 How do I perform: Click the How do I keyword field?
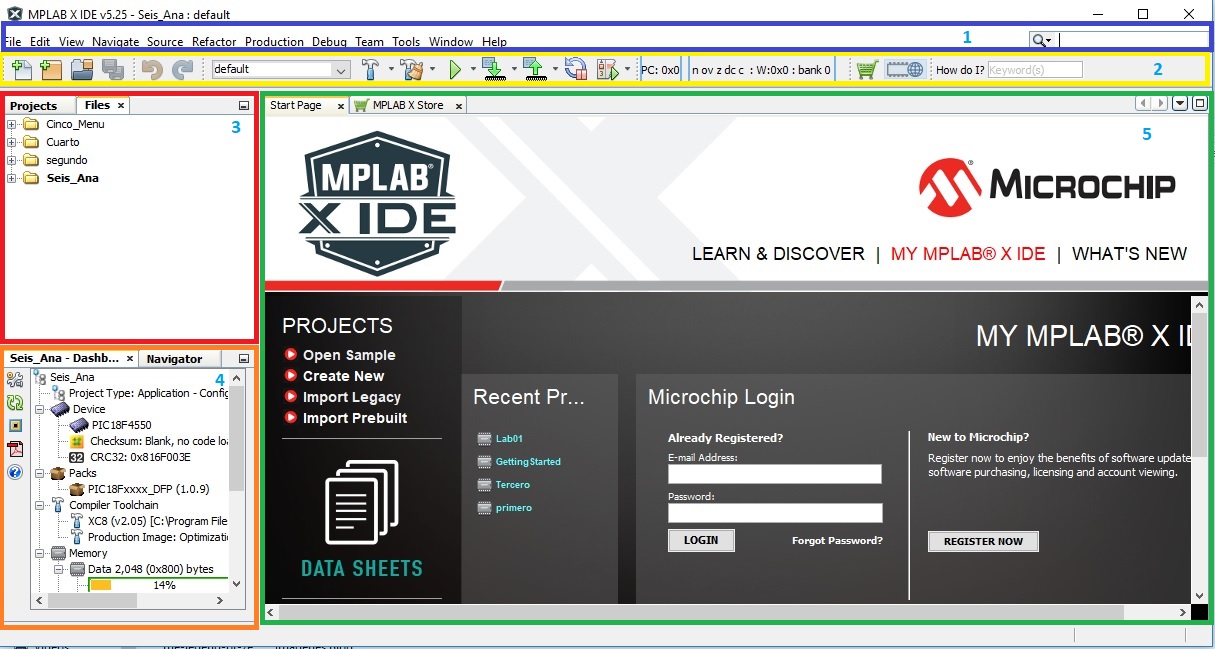(x=1035, y=70)
